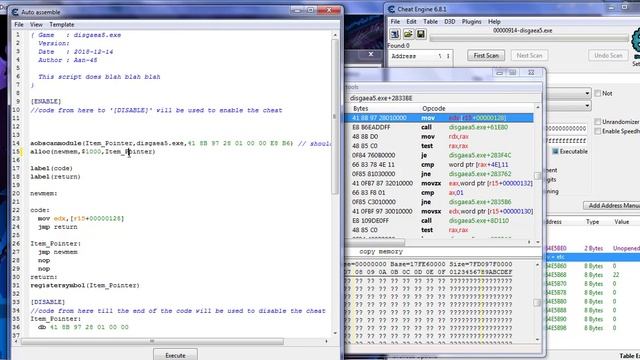This screenshot has height=360, width=640.
Task: Select the call disgaea5.exe+61E80 row
Action: [x=439, y=127]
